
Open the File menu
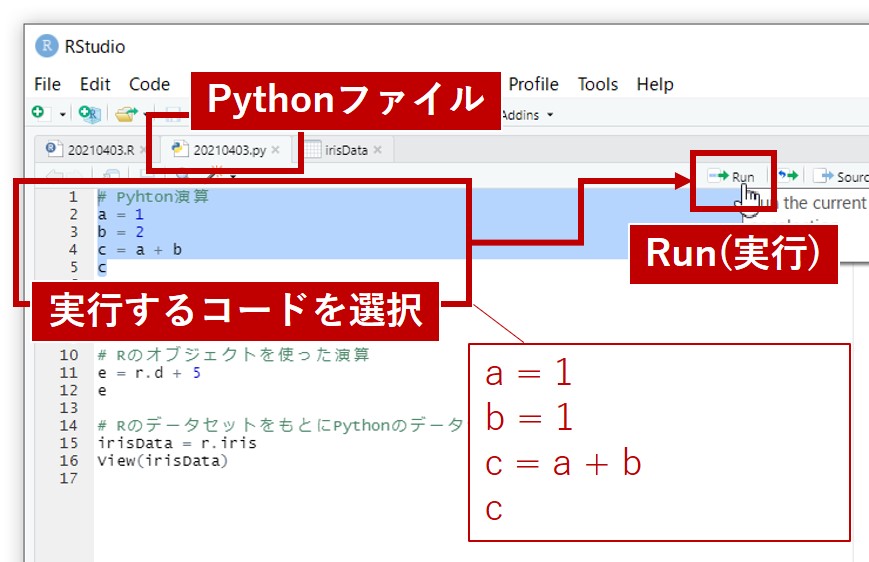pyautogui.click(x=47, y=84)
